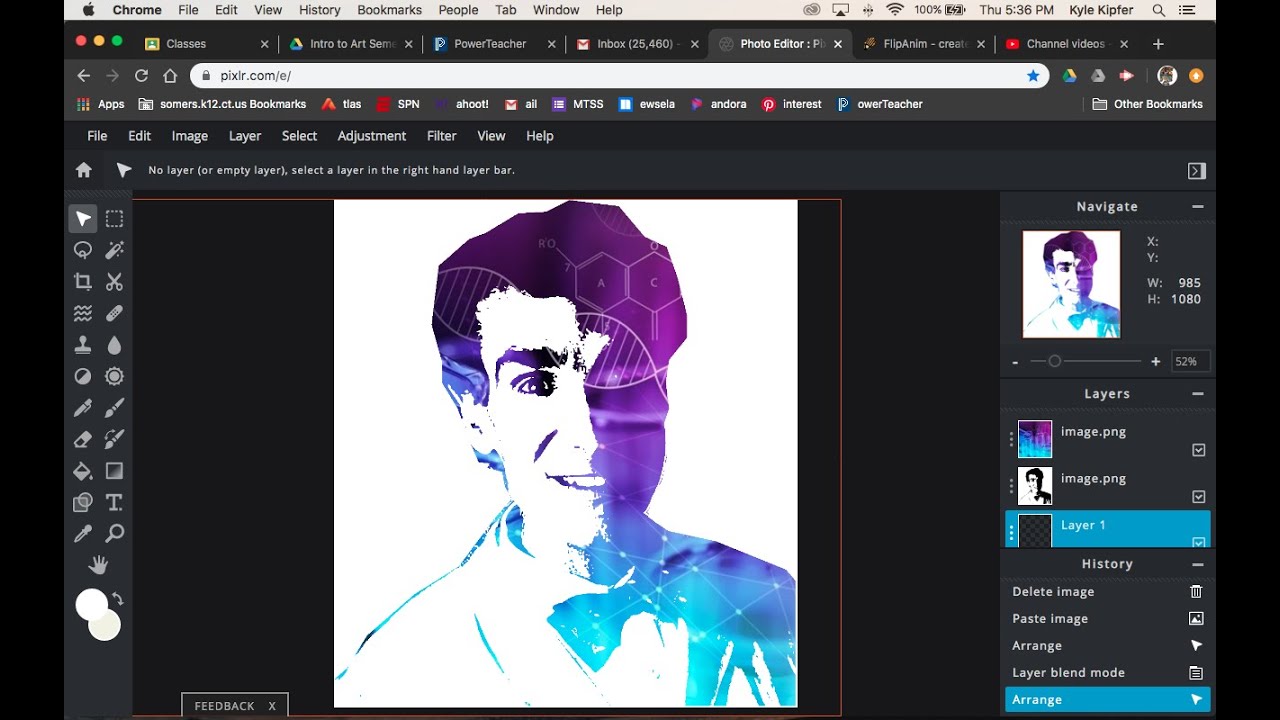Select the Gradient tool
Viewport: 1280px width, 720px height.
pos(115,471)
